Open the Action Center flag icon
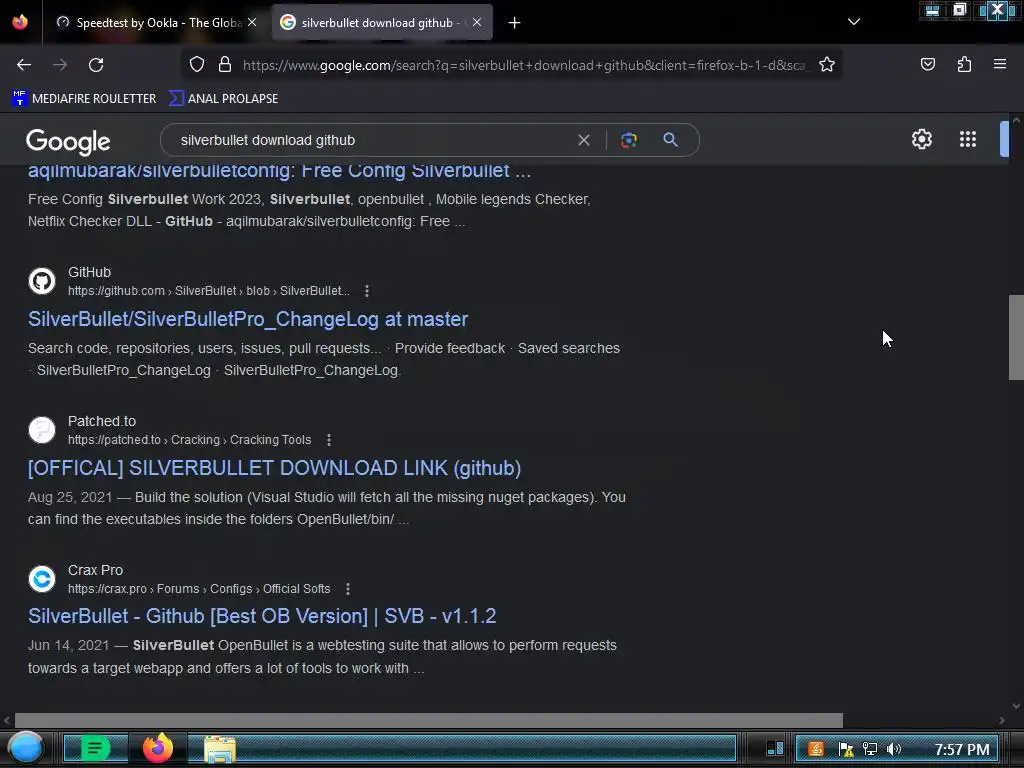This screenshot has width=1024, height=768. pyautogui.click(x=846, y=749)
